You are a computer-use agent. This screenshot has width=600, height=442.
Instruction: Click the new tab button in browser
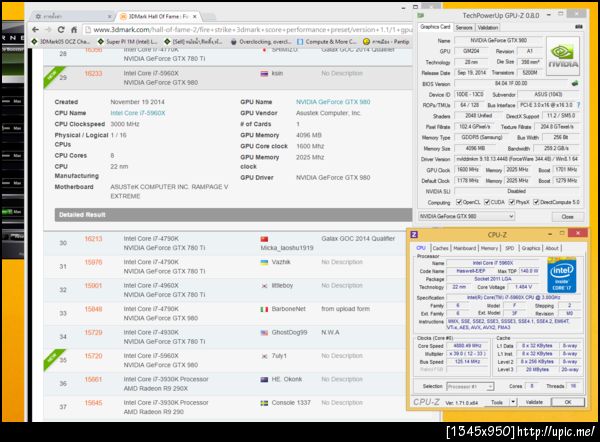point(209,16)
